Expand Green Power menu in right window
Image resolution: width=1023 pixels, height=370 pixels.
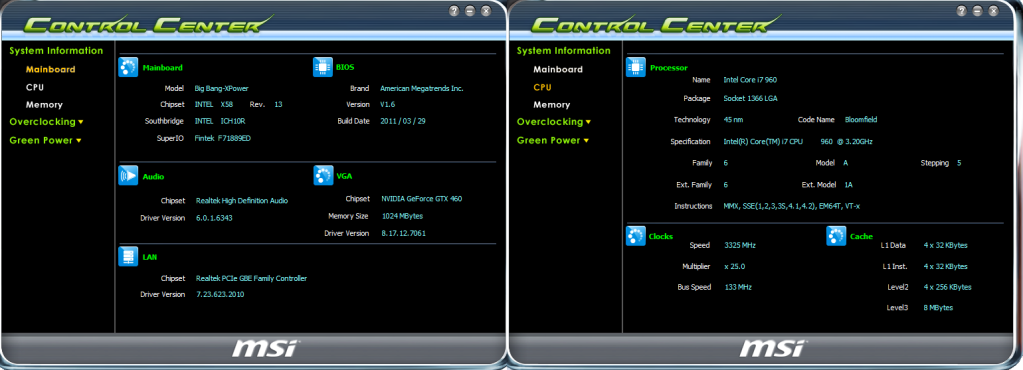pyautogui.click(x=553, y=140)
